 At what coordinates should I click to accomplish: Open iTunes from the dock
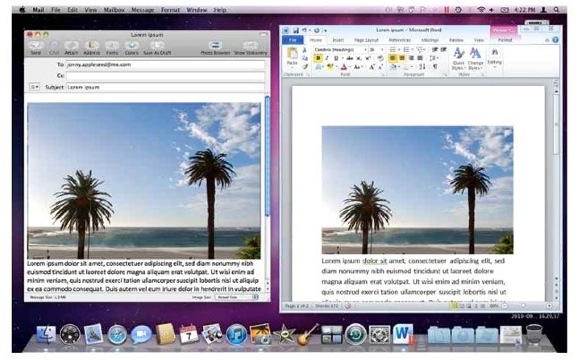[x=236, y=334]
